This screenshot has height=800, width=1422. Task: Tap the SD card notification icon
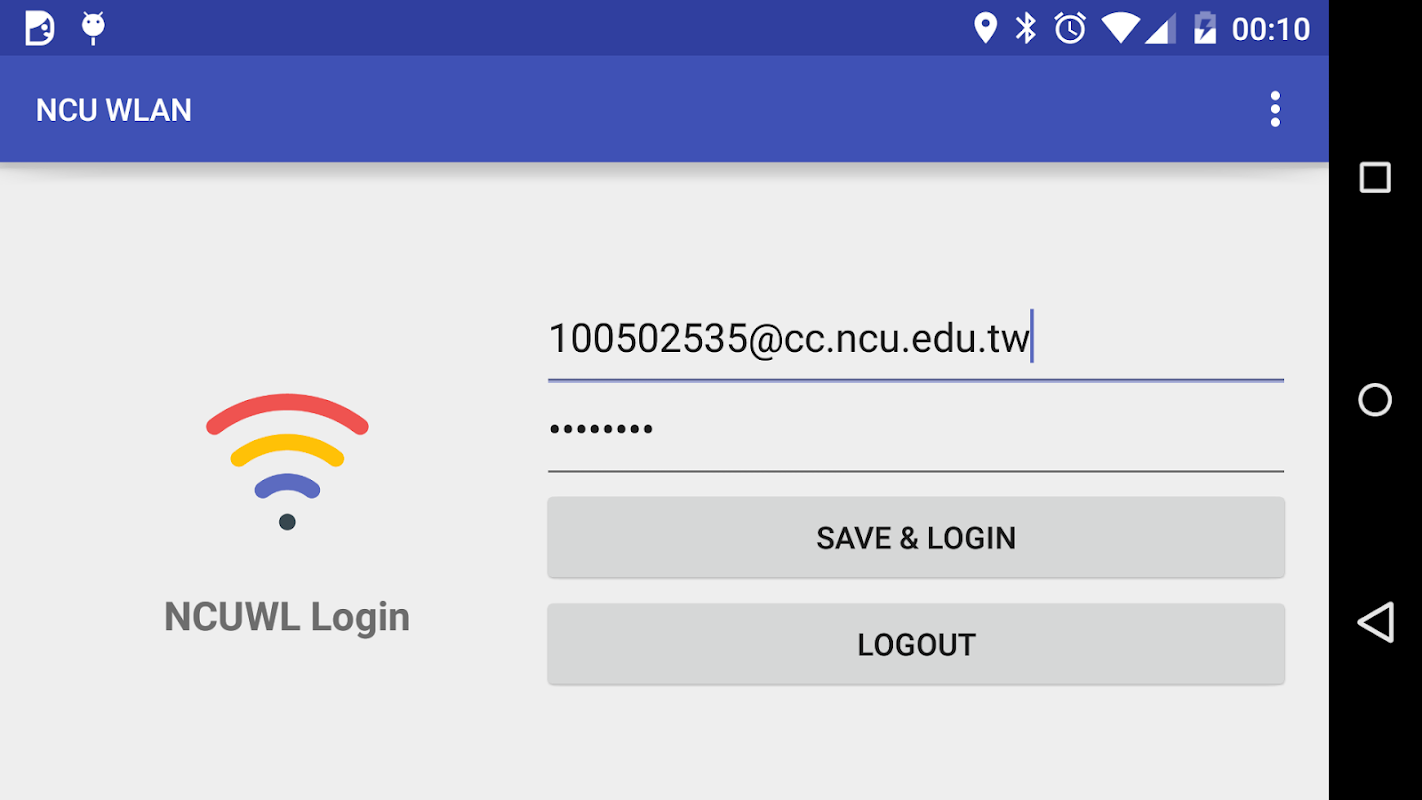point(40,28)
